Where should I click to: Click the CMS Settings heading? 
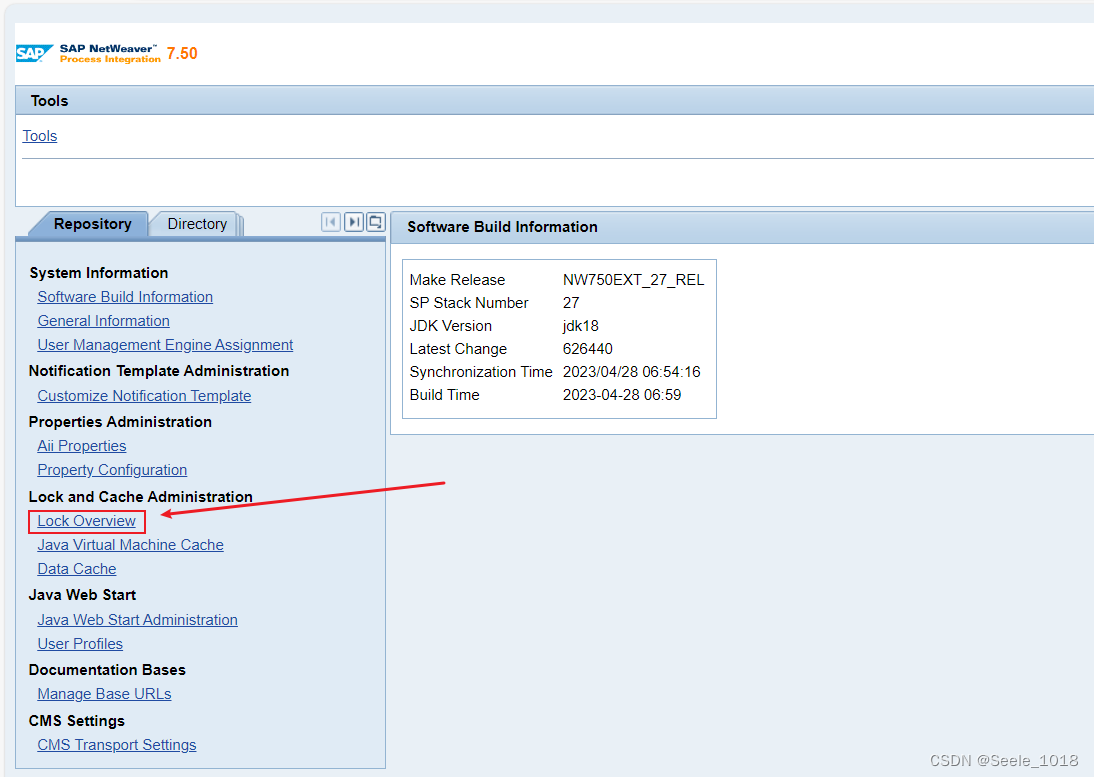pyautogui.click(x=77, y=721)
